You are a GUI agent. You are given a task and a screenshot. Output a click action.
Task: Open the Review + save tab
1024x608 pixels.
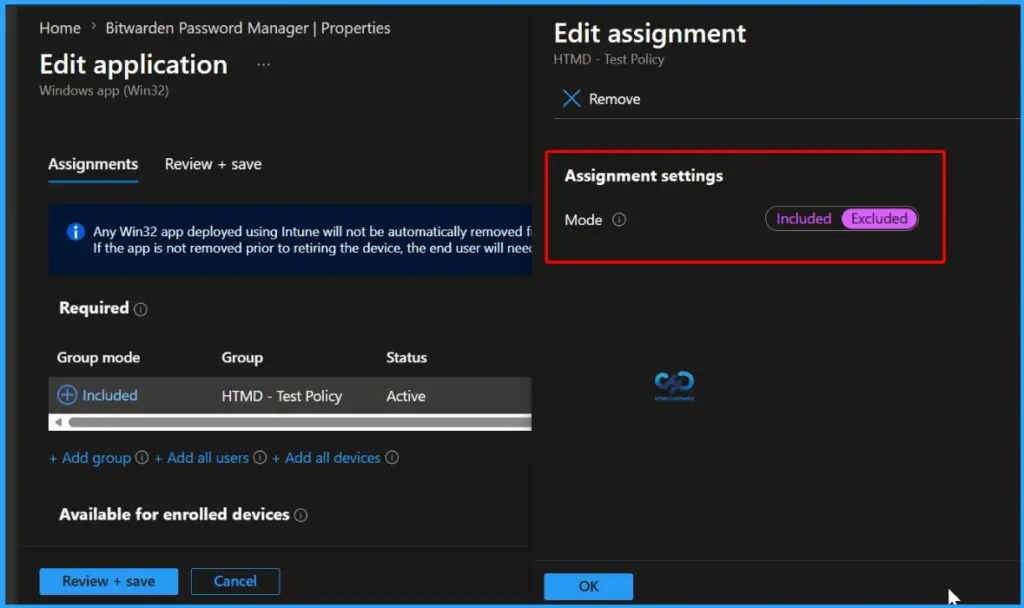(x=213, y=165)
